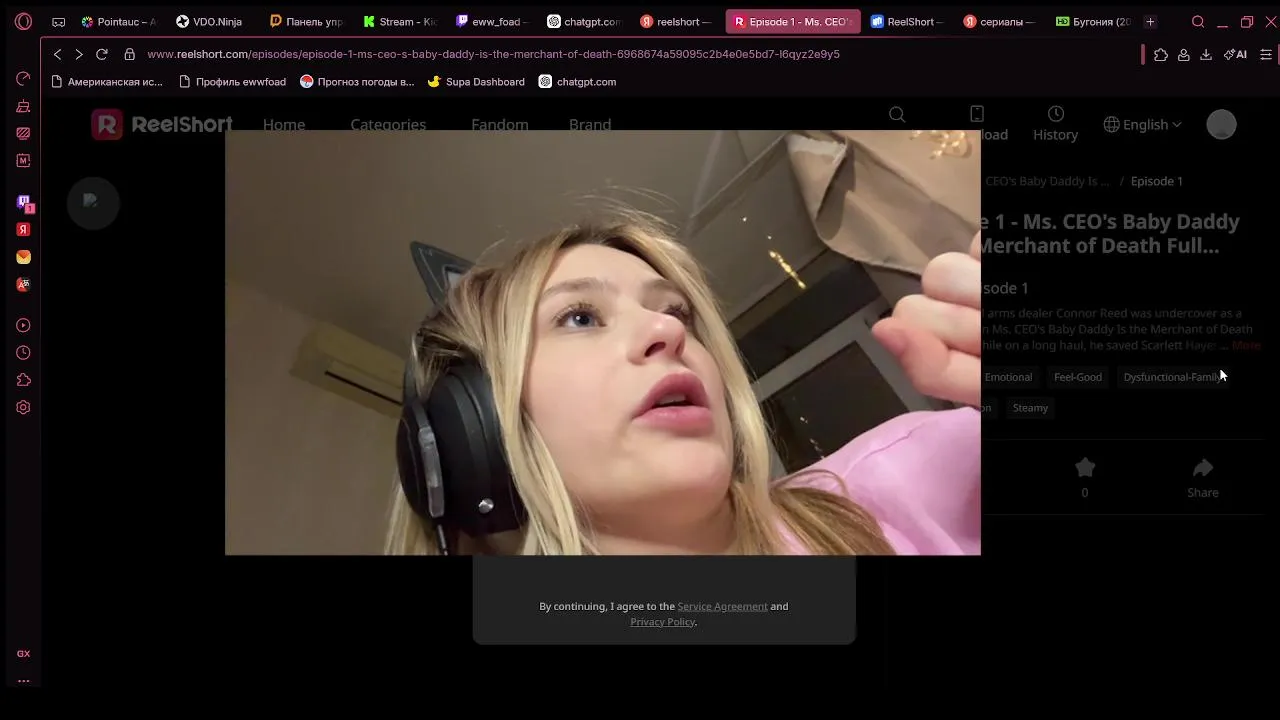Viewport: 1280px width, 720px height.
Task: Click the GX label at sidebar bottom
Action: (x=23, y=653)
